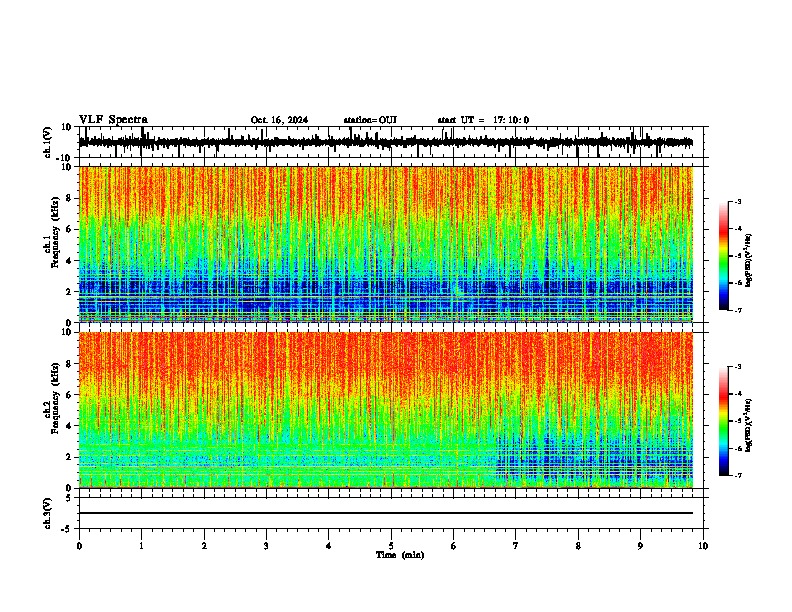Image resolution: width=792 pixels, height=612 pixels.
Task: Click the time axis tick label "8"
Action: coord(578,546)
